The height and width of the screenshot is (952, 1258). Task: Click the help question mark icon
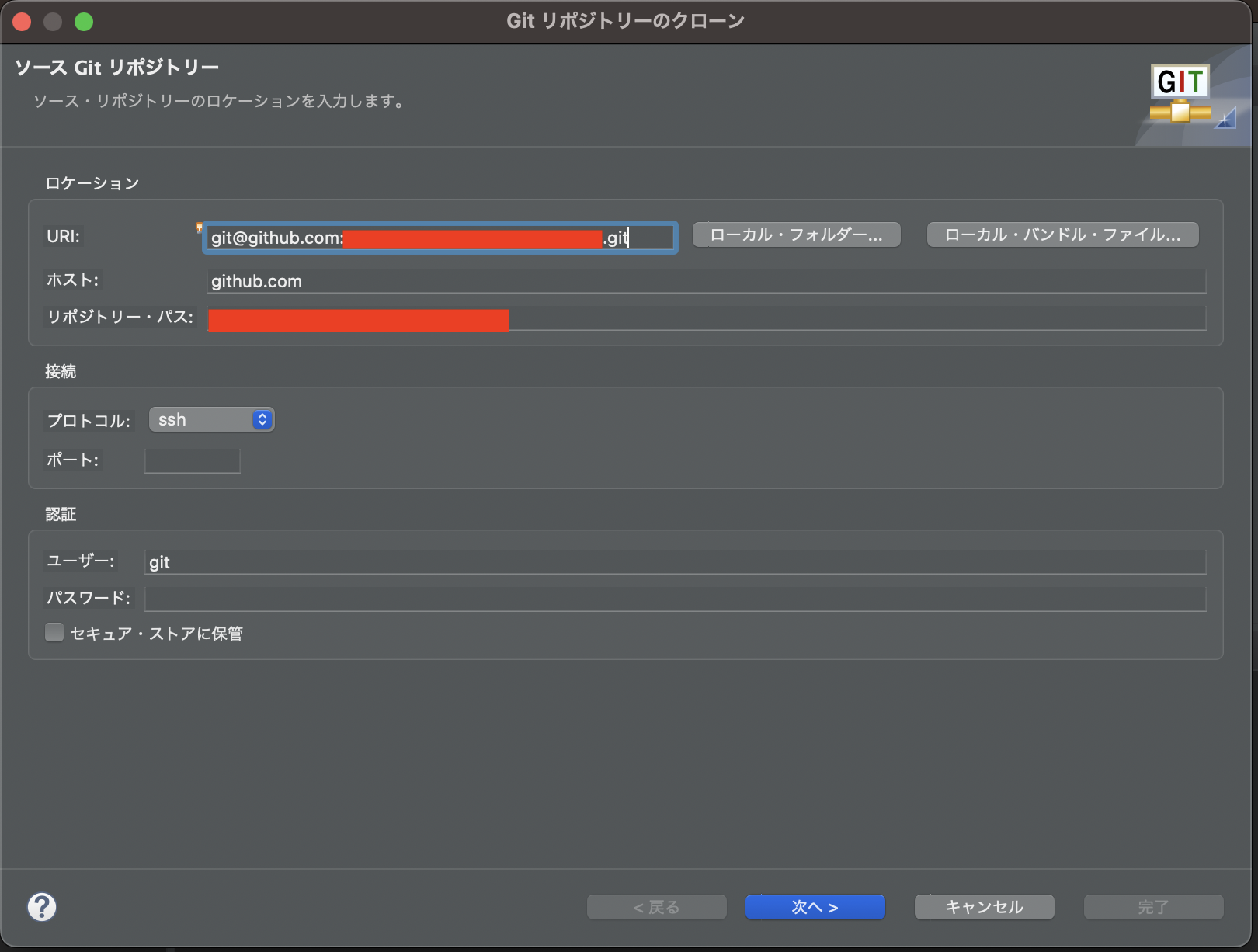(42, 906)
